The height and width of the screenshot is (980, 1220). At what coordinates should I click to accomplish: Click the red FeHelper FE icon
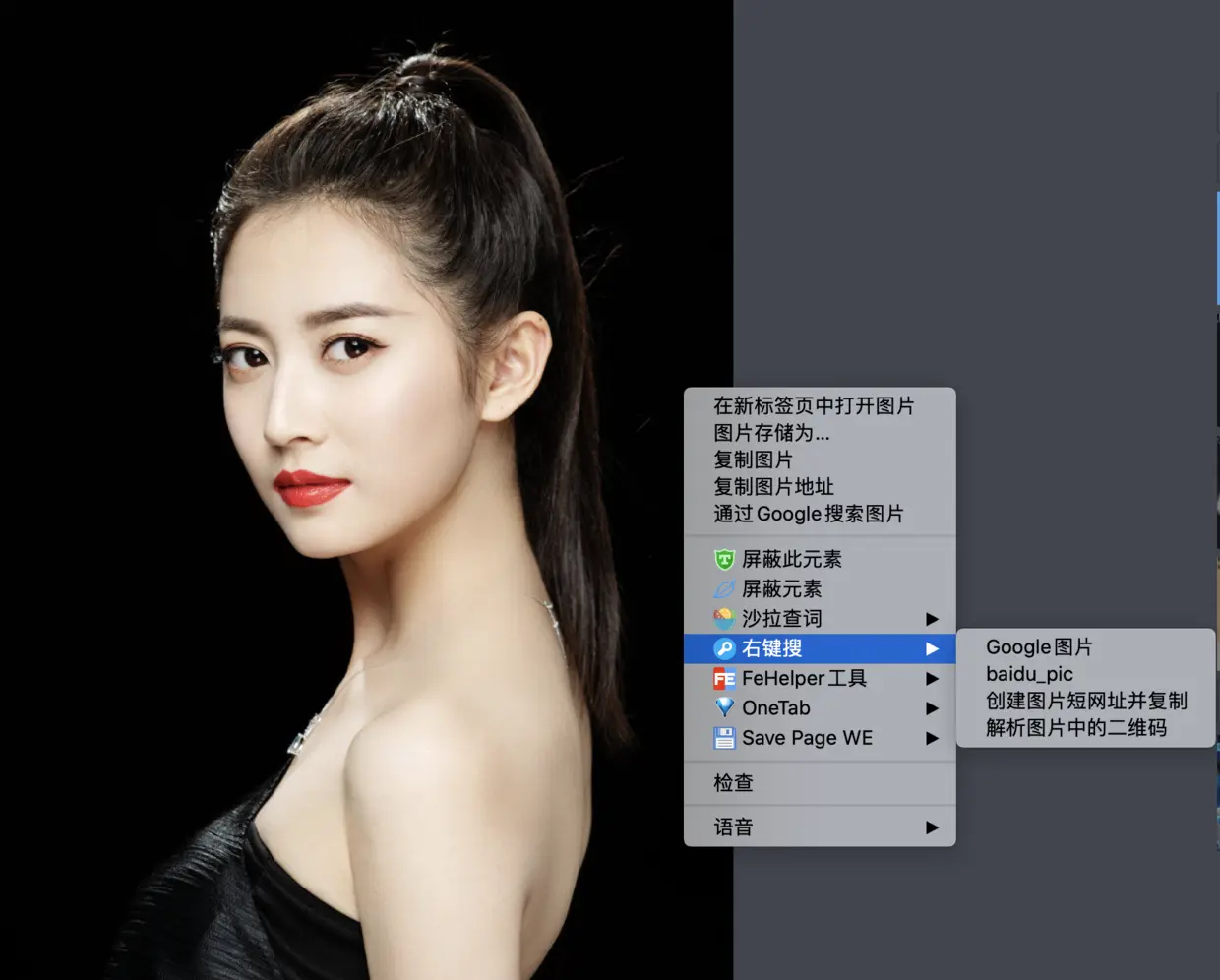[x=724, y=679]
